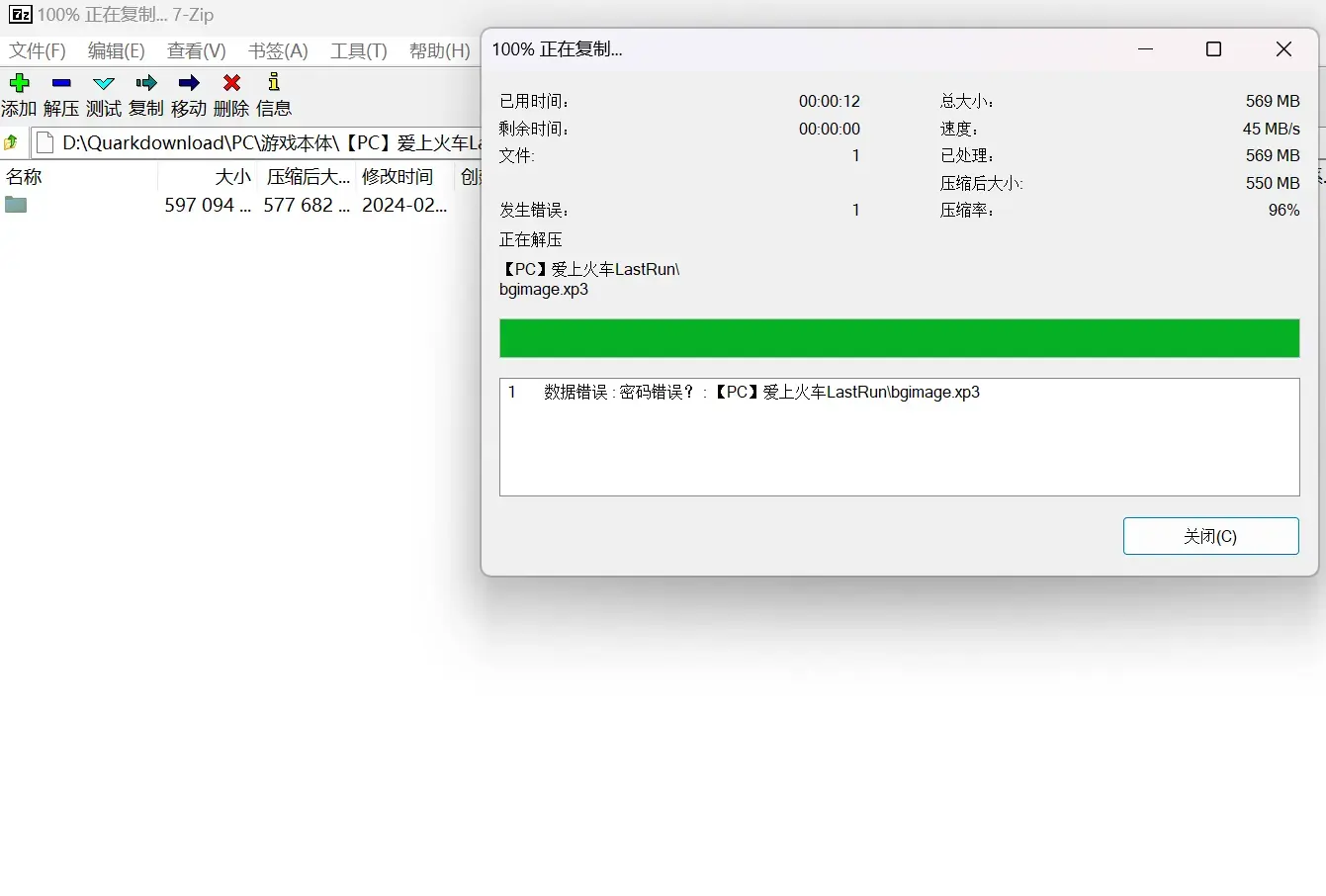This screenshot has width=1326, height=896.
Task: Click the Delete (删除) red X icon
Action: [x=231, y=83]
